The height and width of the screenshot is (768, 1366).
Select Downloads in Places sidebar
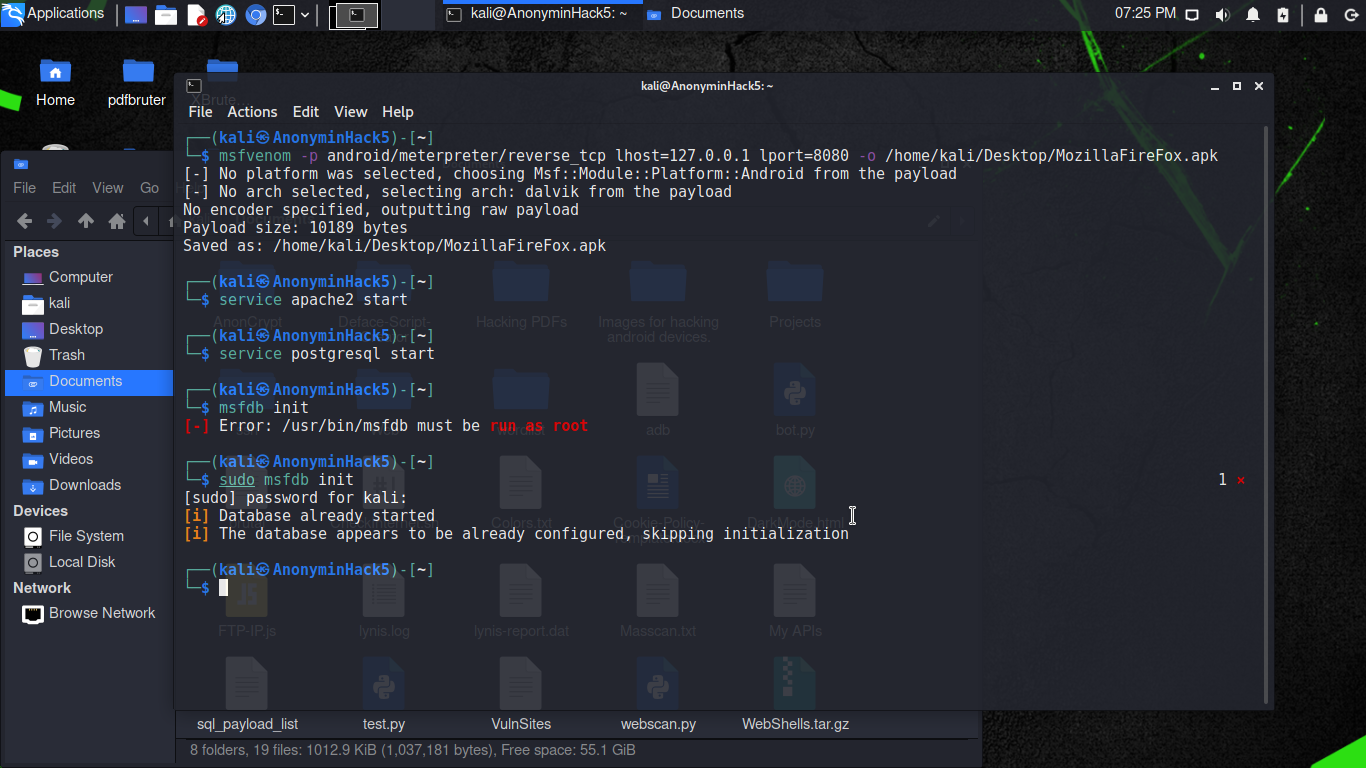(x=89, y=485)
